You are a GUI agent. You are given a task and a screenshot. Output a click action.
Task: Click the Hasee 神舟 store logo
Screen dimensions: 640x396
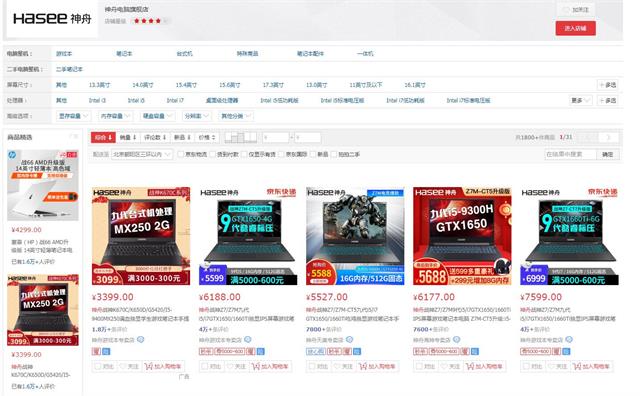pos(52,18)
